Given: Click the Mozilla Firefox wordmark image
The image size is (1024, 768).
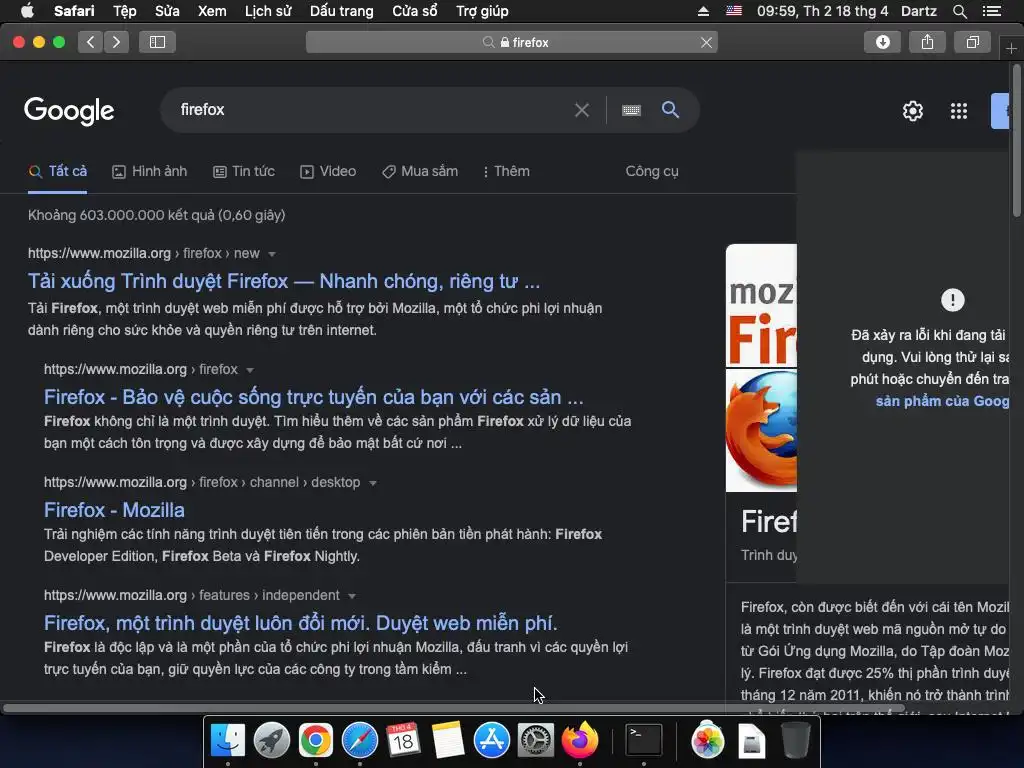Looking at the screenshot, I should pos(761,306).
